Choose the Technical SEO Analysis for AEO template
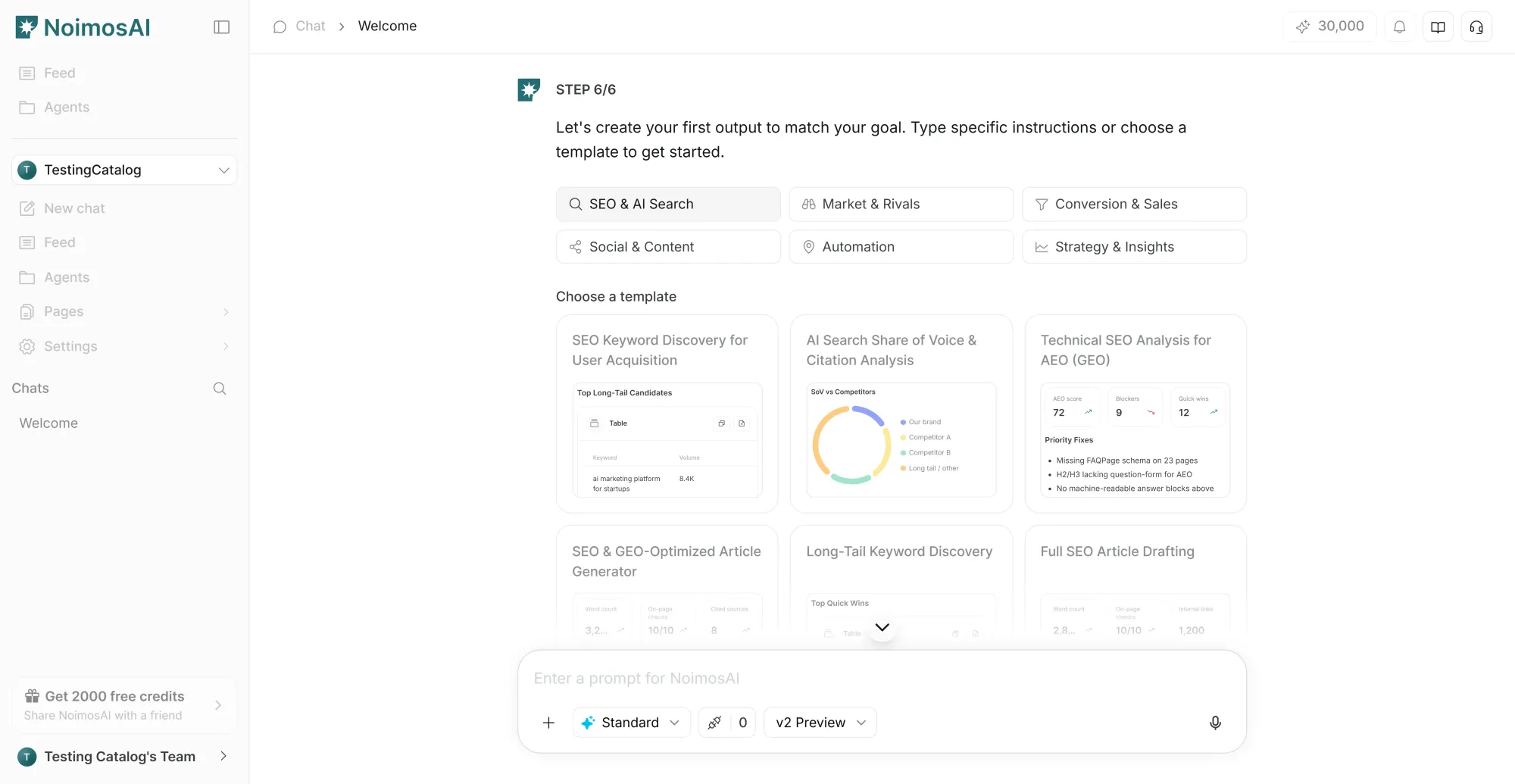The image size is (1515, 784). 1135,414
